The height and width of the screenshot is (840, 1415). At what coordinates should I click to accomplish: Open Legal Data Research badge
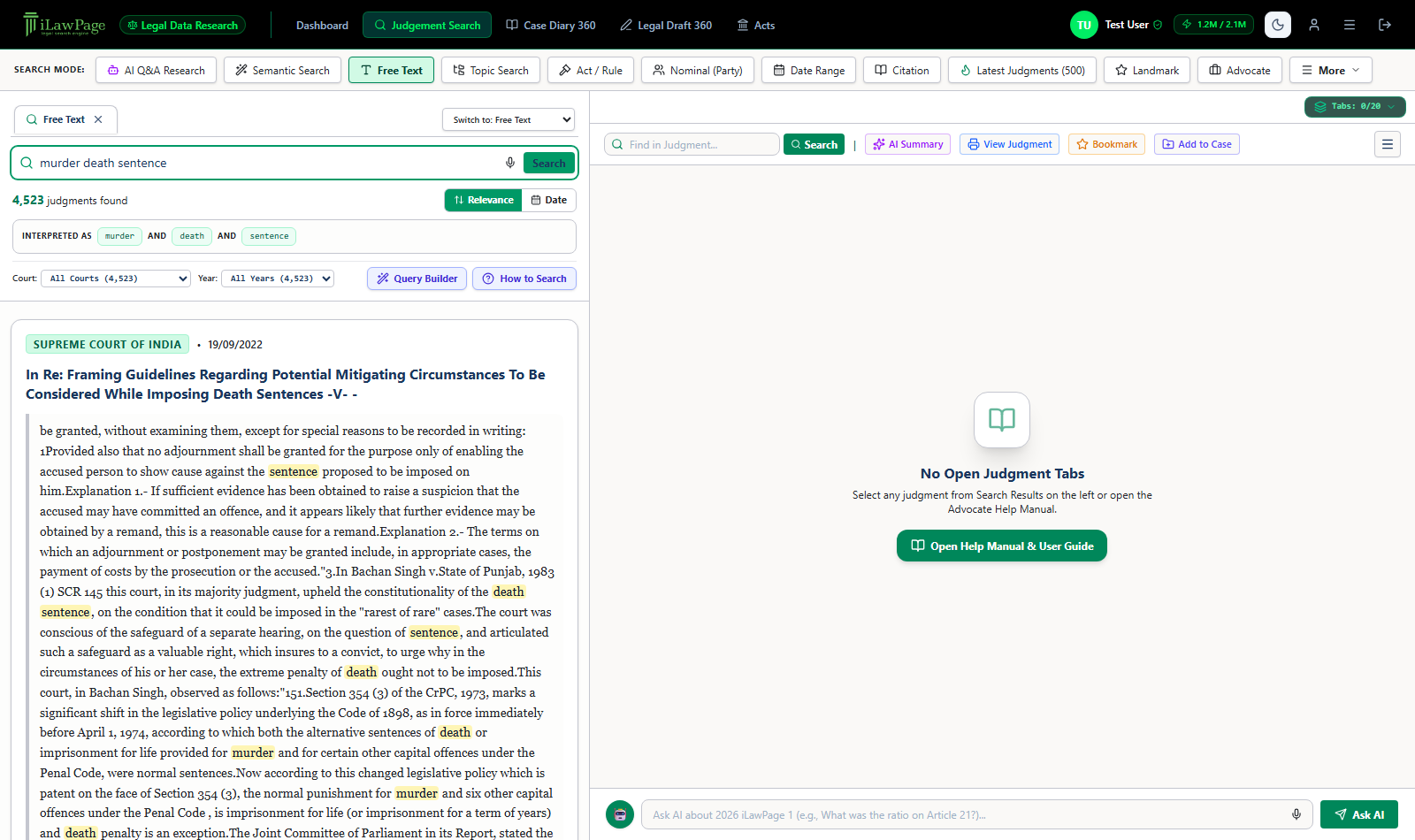pos(182,25)
